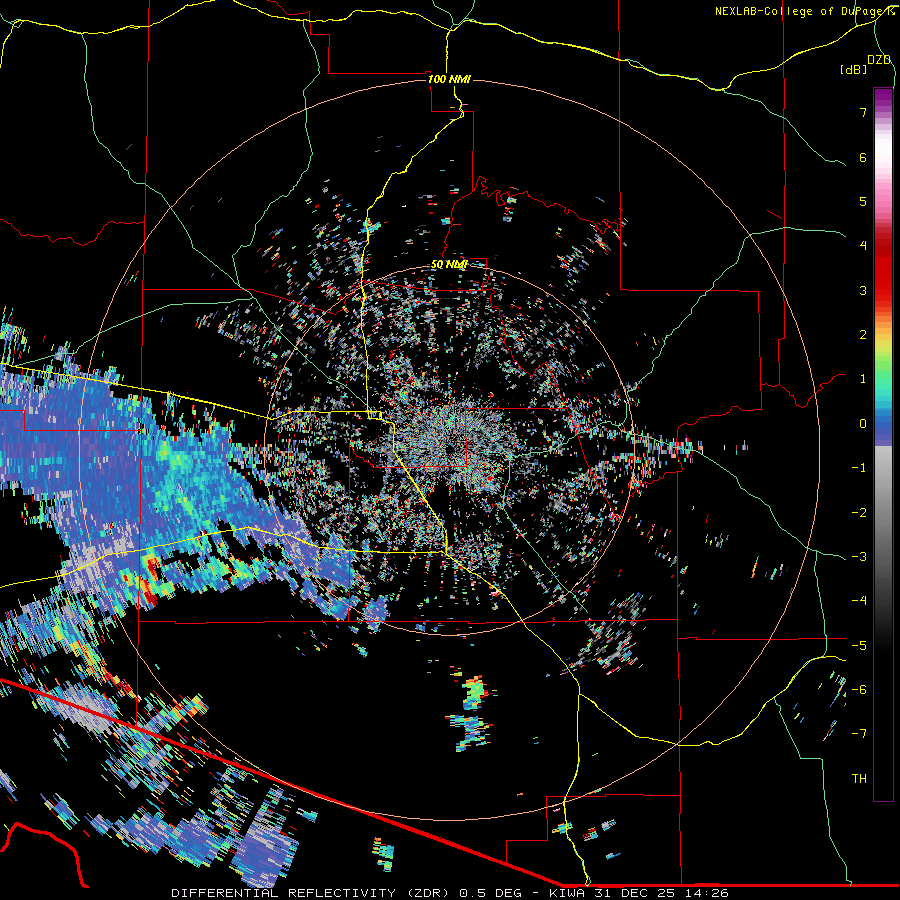Screen dimensions: 900x900
Task: Click the 100 NMI range ring label
Action: click(x=449, y=79)
